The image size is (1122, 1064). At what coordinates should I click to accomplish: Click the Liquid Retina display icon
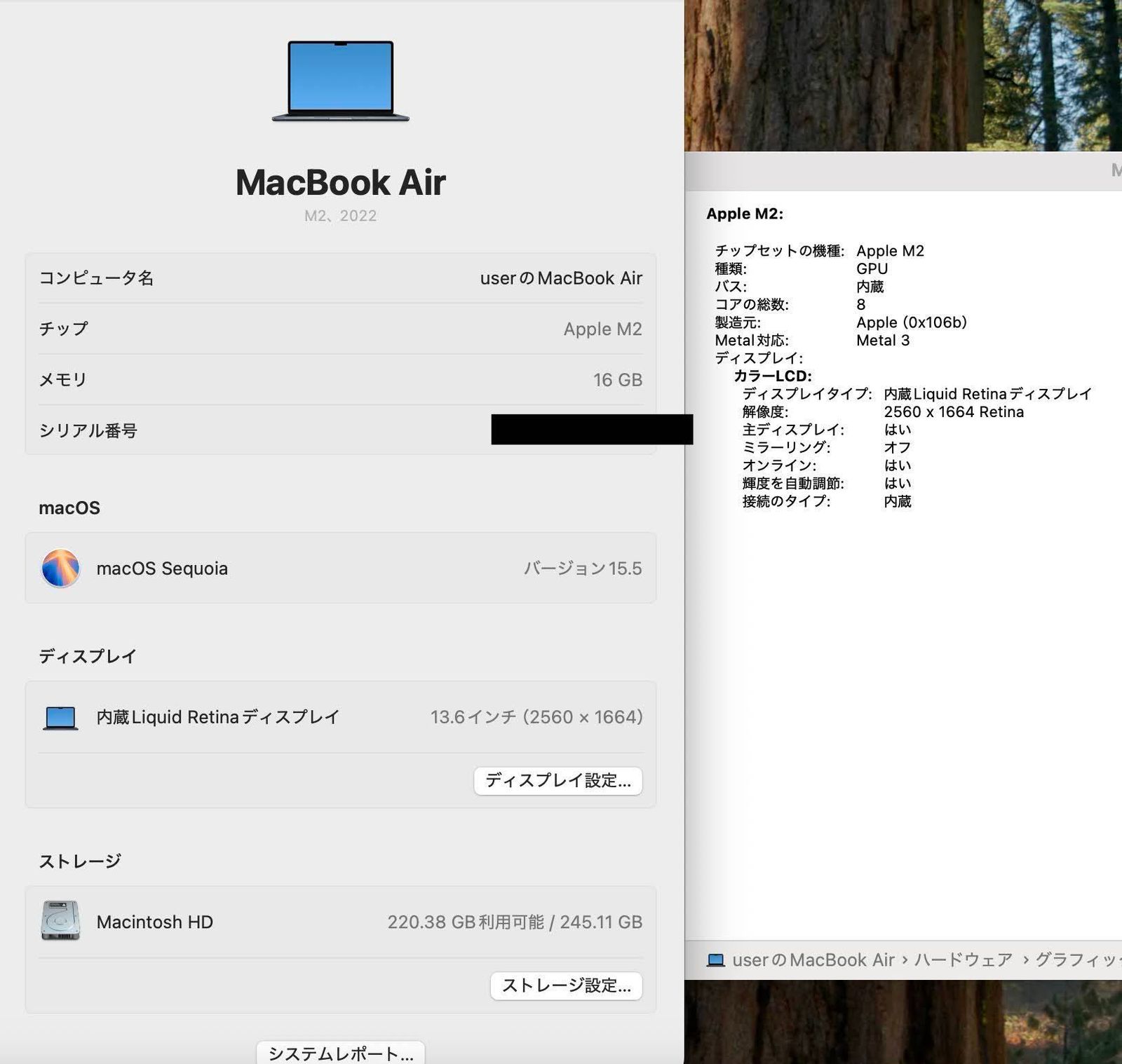[60, 717]
